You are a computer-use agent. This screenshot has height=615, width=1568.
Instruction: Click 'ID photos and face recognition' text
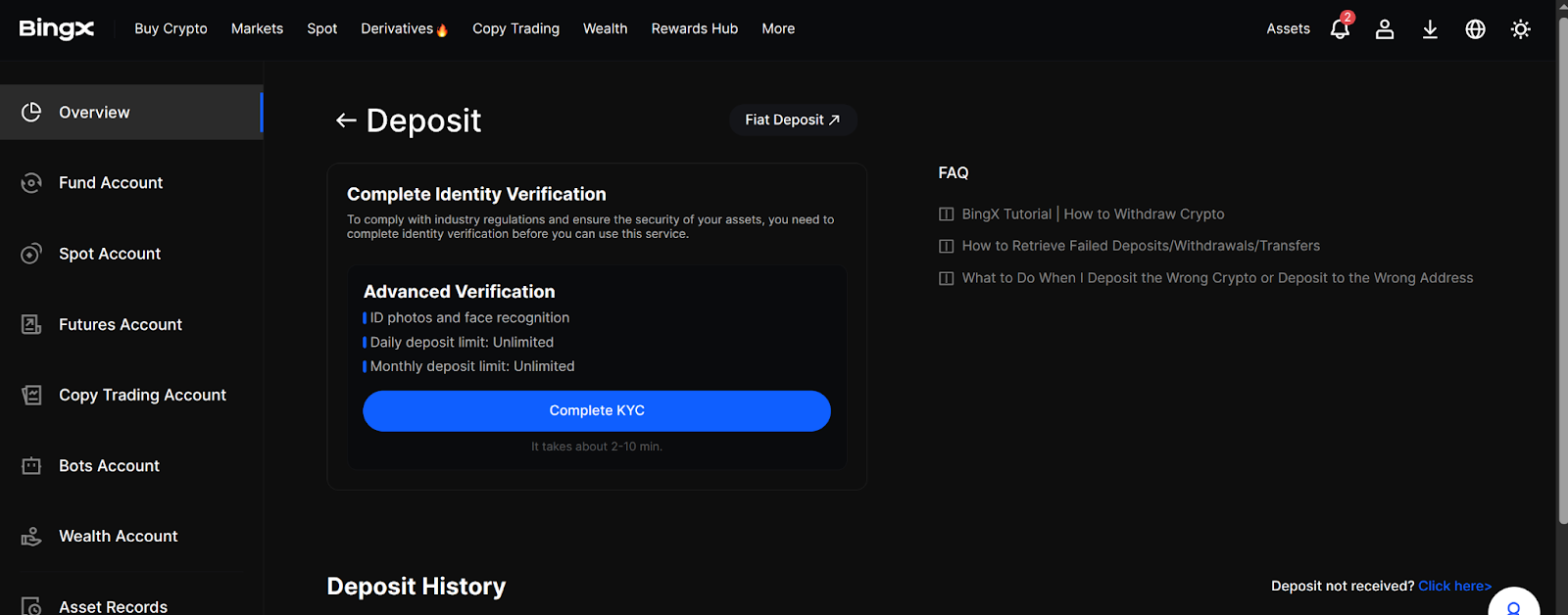(x=469, y=317)
